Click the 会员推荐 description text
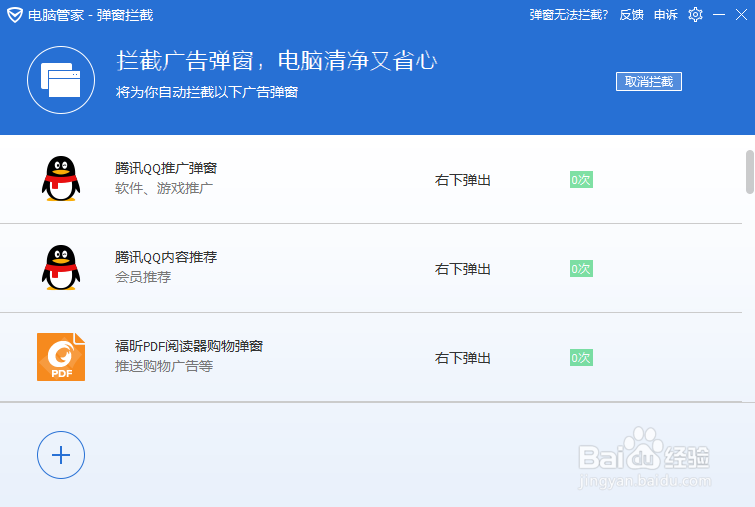The height and width of the screenshot is (507, 755). pyautogui.click(x=143, y=277)
